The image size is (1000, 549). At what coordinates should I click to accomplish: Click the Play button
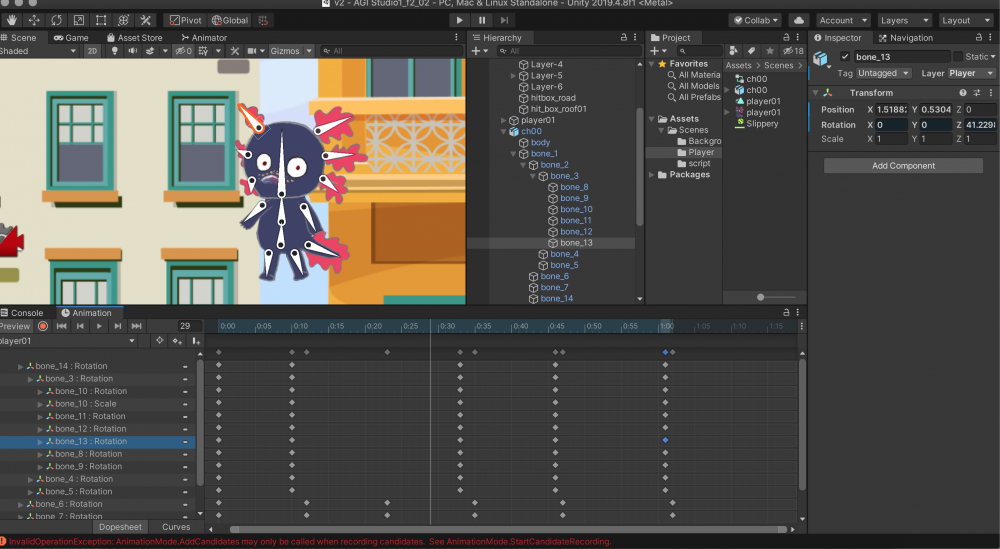pos(459,20)
